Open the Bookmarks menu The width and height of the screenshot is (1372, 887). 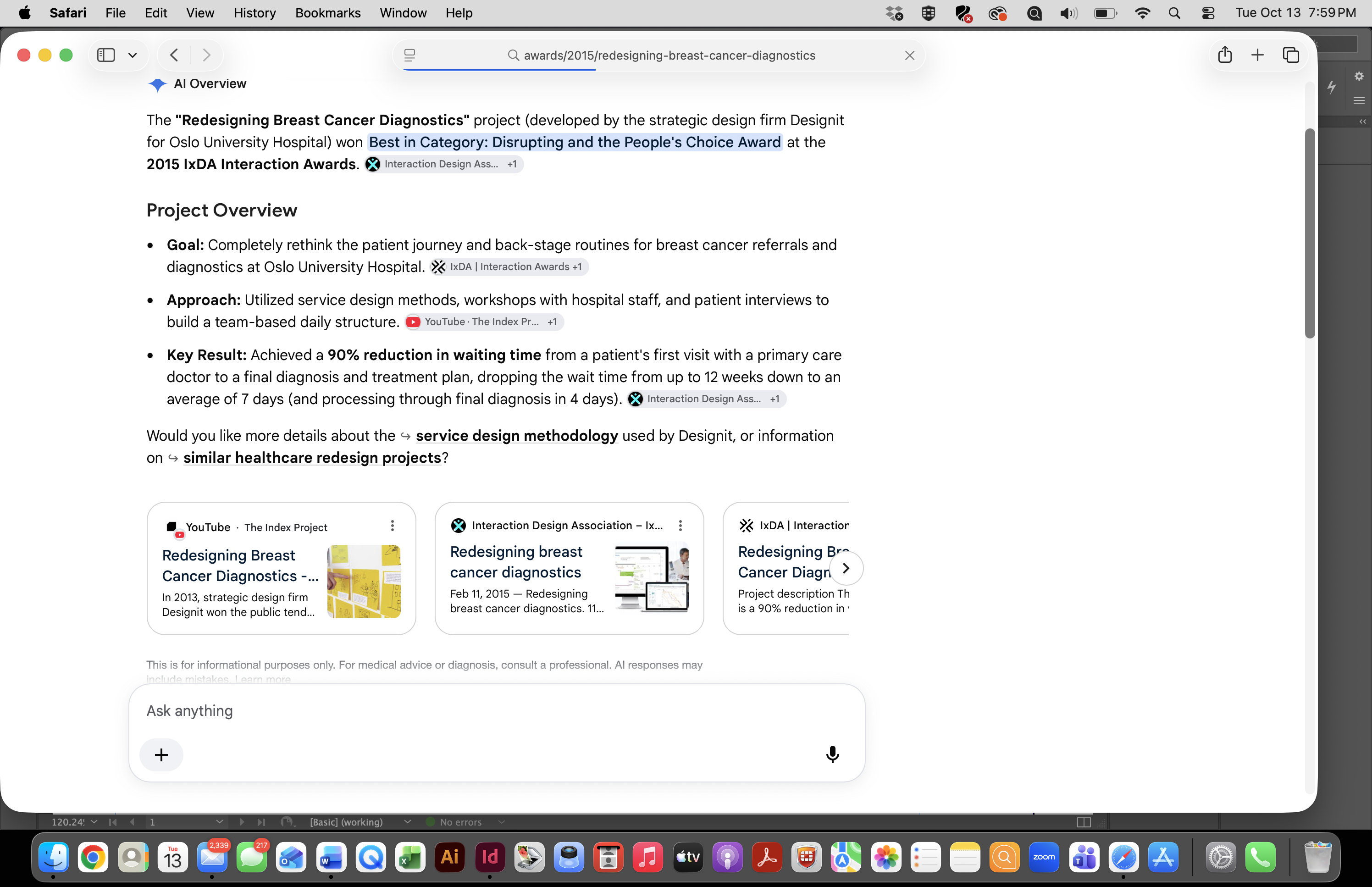[x=327, y=13]
